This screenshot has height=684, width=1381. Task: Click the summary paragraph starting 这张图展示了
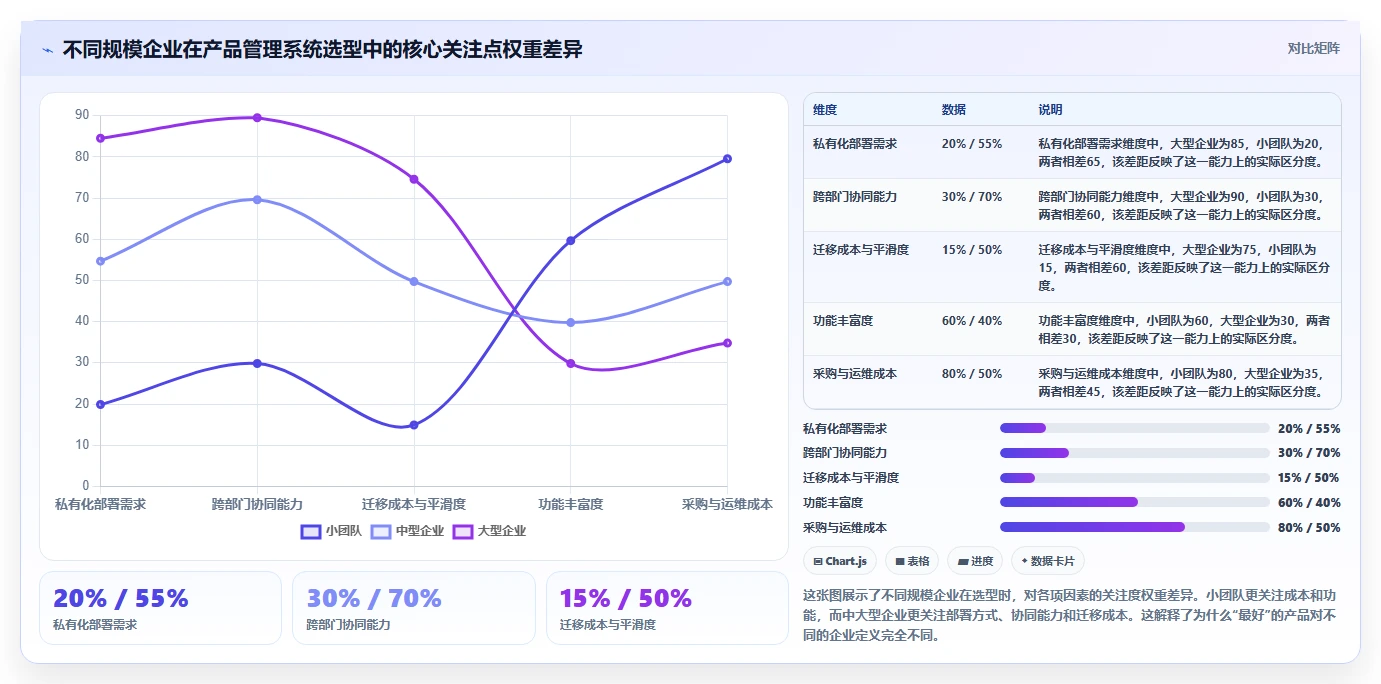tap(1069, 615)
